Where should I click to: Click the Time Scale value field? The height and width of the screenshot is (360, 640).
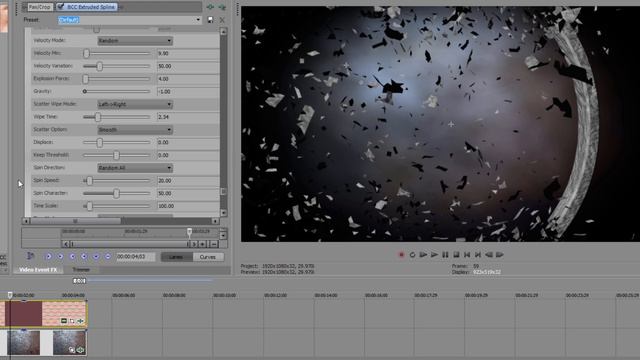tap(188, 206)
